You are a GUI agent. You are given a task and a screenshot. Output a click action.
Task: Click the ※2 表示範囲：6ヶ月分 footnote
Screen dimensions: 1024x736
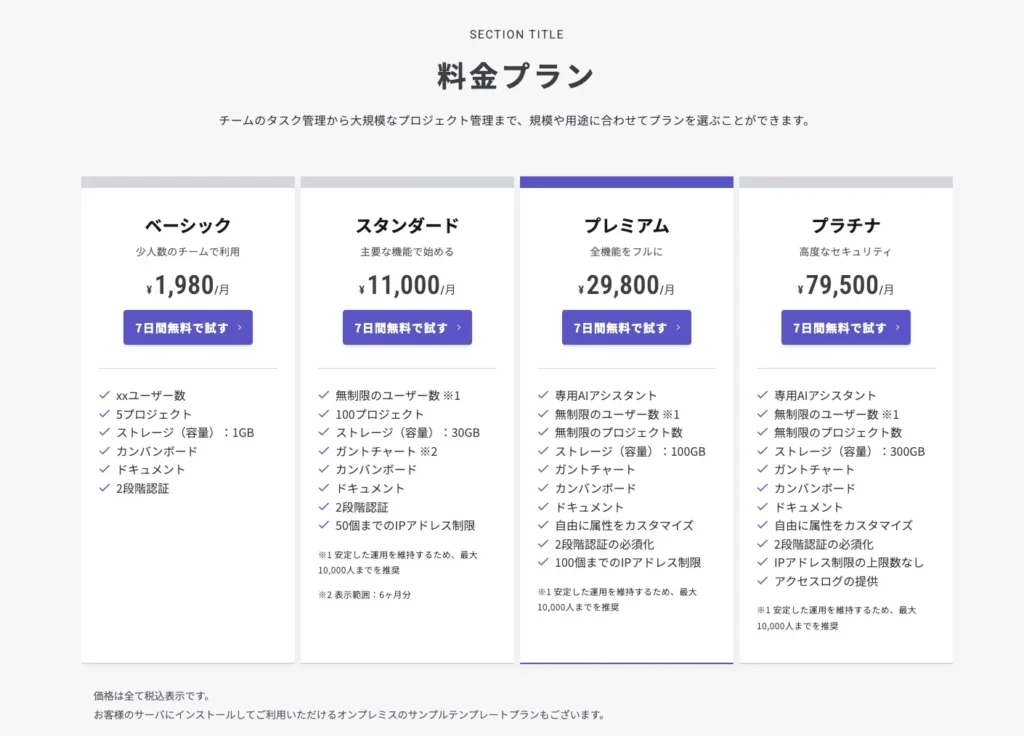pos(365,595)
